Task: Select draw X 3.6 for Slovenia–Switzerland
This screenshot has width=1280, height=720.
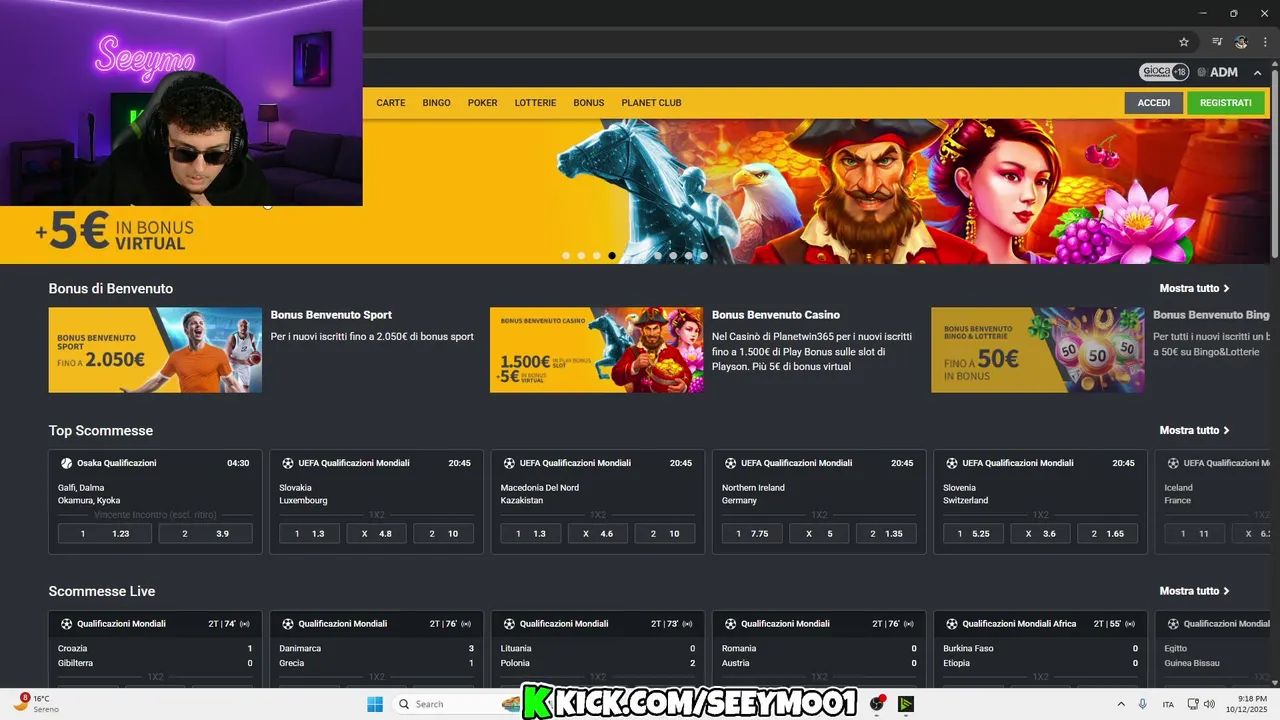Action: pyautogui.click(x=1040, y=534)
